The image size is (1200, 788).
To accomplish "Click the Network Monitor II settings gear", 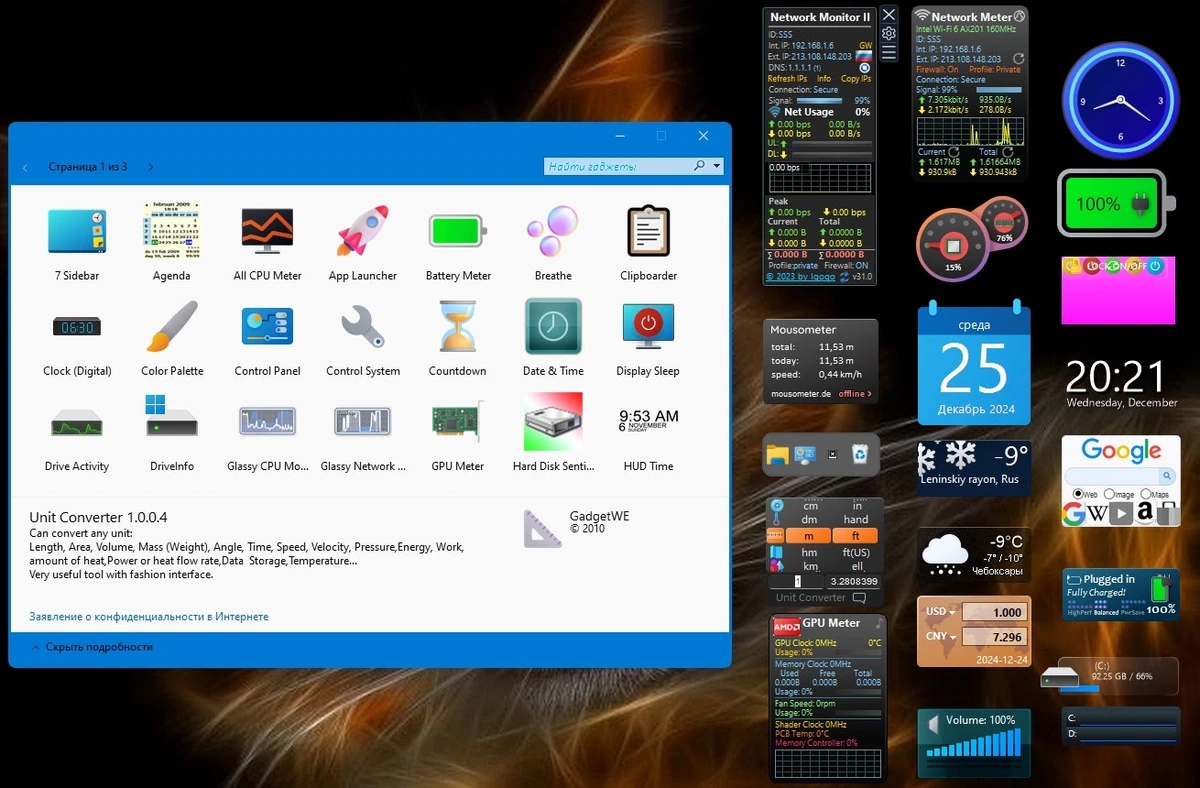I will tap(889, 33).
